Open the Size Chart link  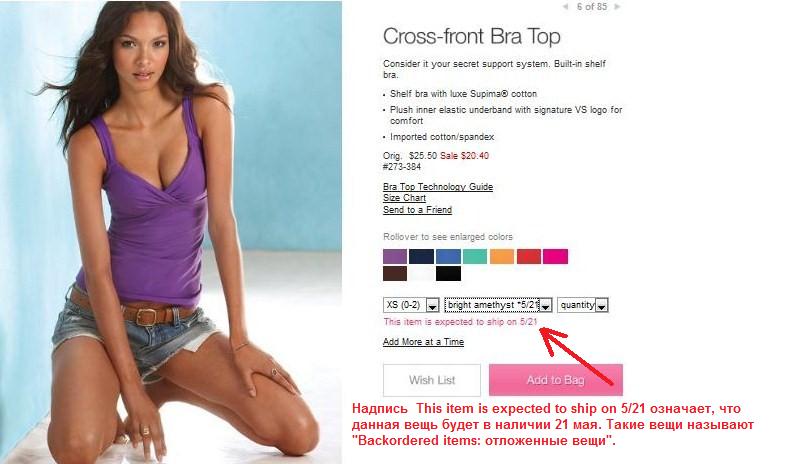click(x=405, y=198)
